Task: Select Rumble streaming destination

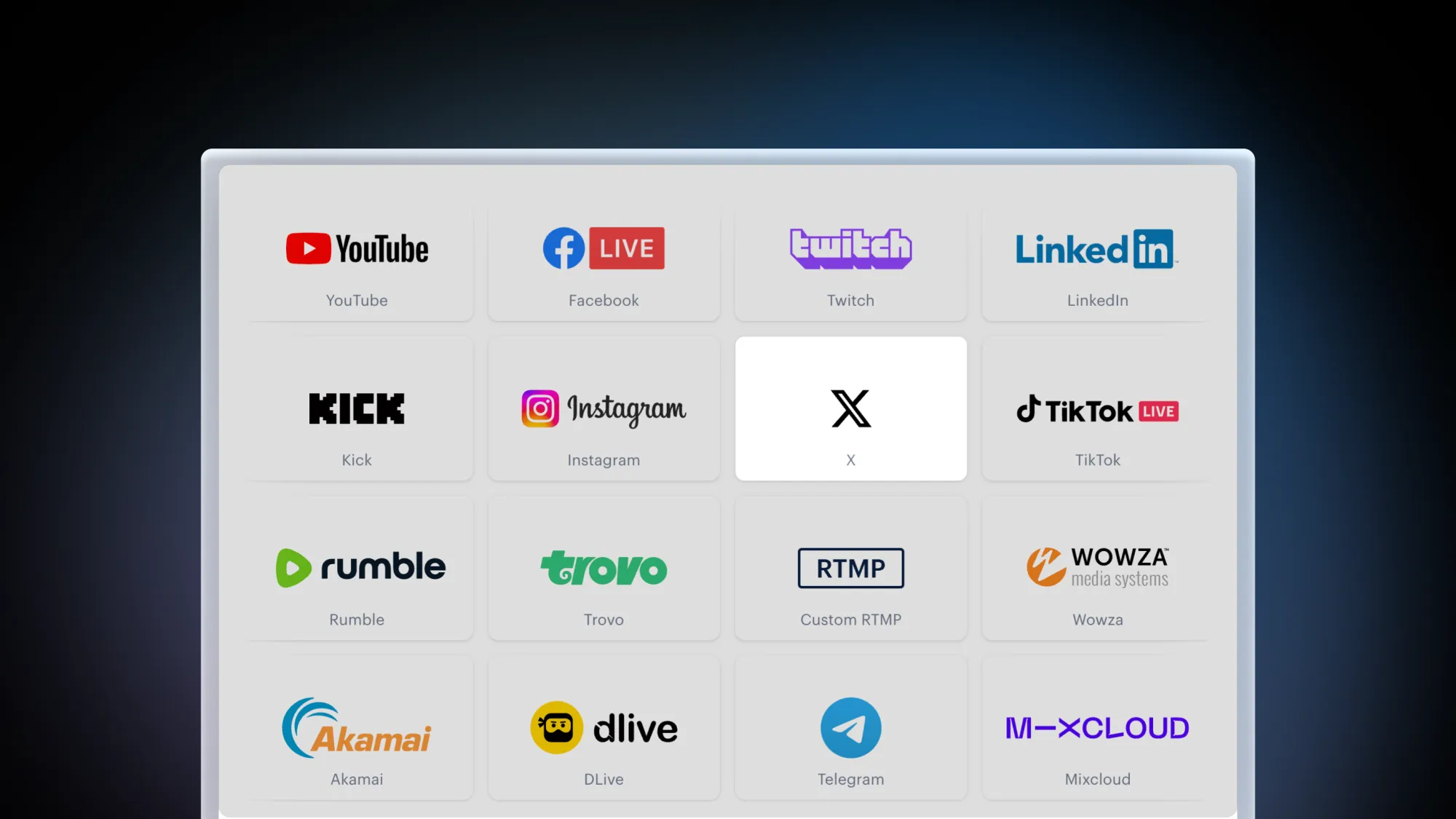Action: pyautogui.click(x=357, y=568)
